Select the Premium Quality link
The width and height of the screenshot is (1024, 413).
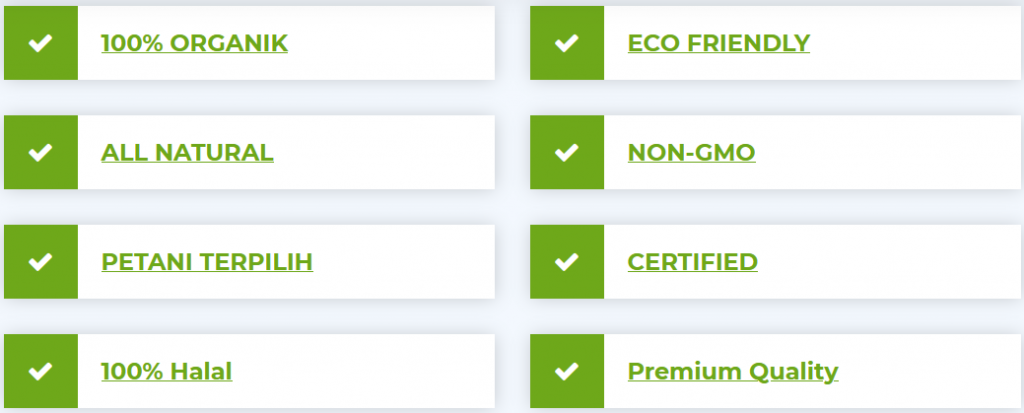(x=732, y=372)
